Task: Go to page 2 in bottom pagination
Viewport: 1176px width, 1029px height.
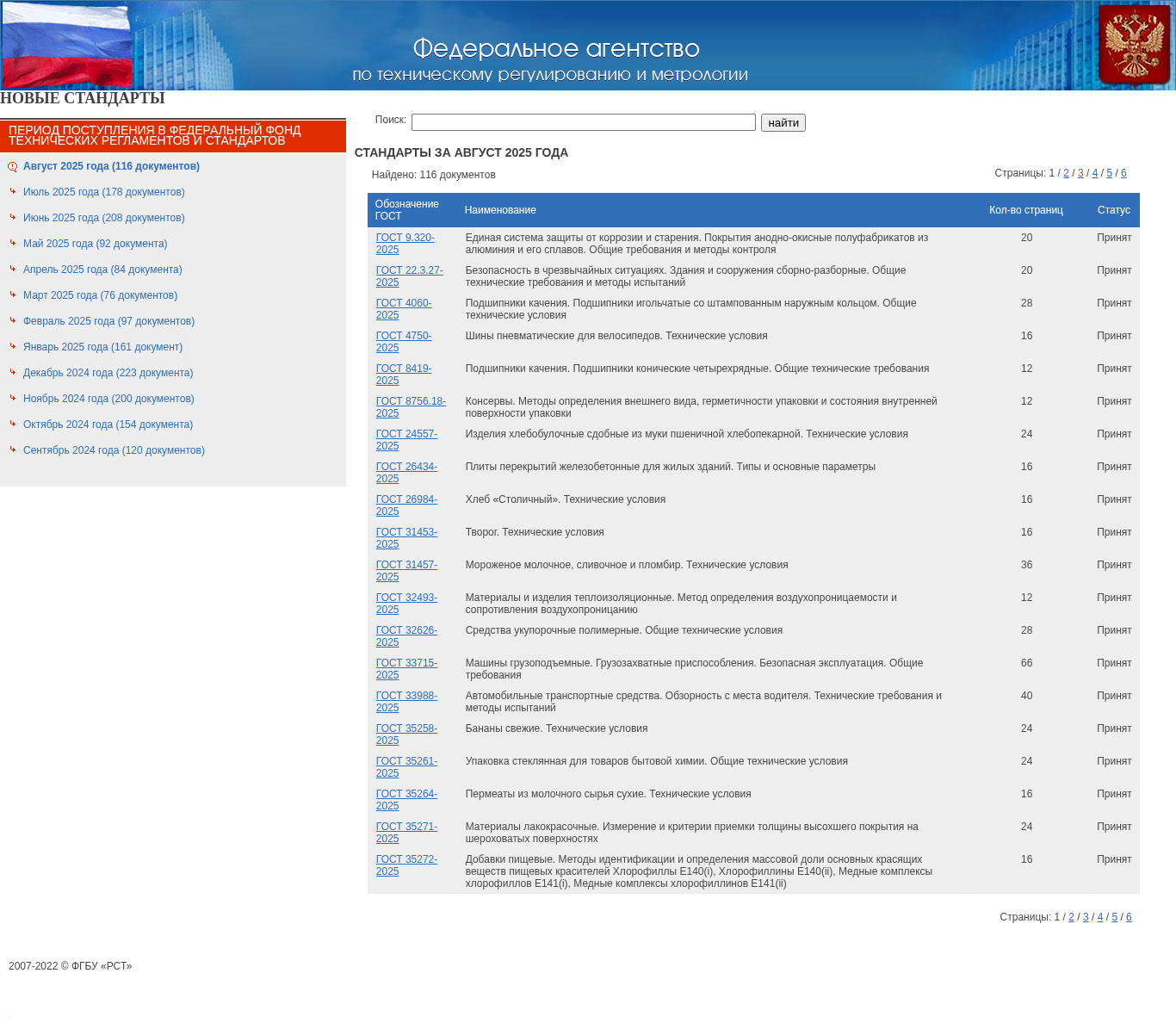Action: click(1072, 917)
